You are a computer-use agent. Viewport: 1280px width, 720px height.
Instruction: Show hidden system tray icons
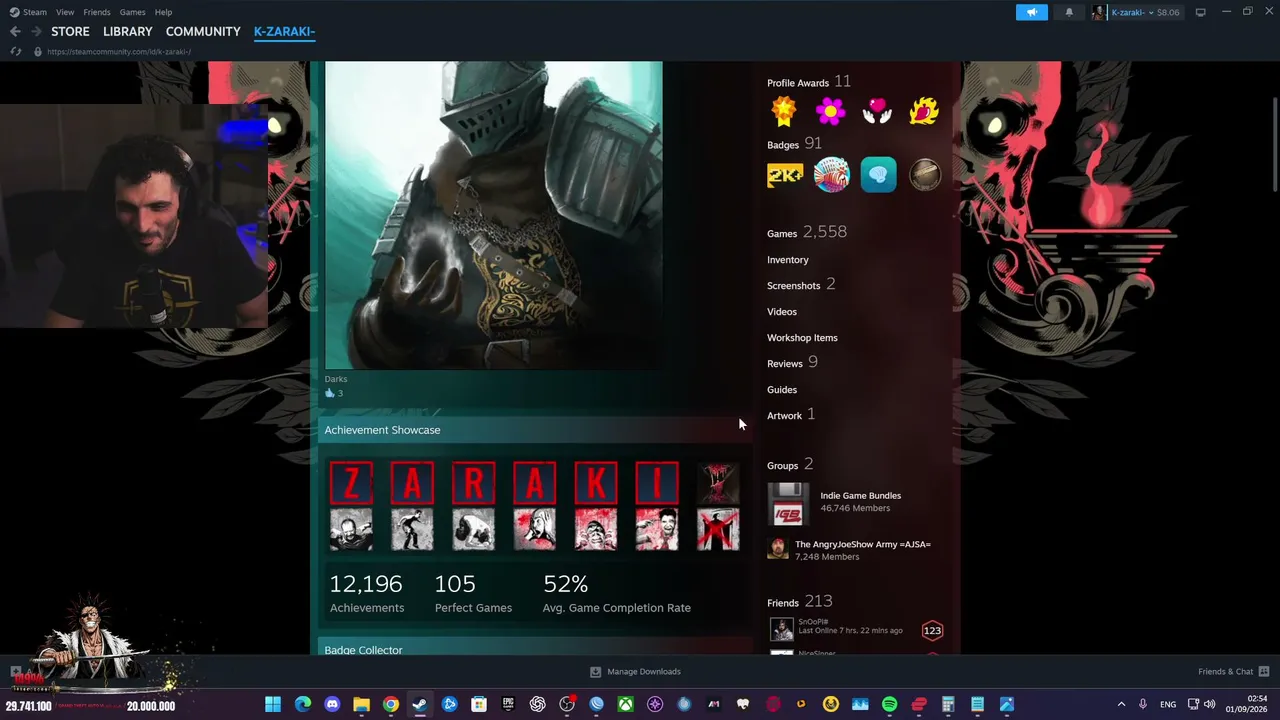pyautogui.click(x=1121, y=704)
